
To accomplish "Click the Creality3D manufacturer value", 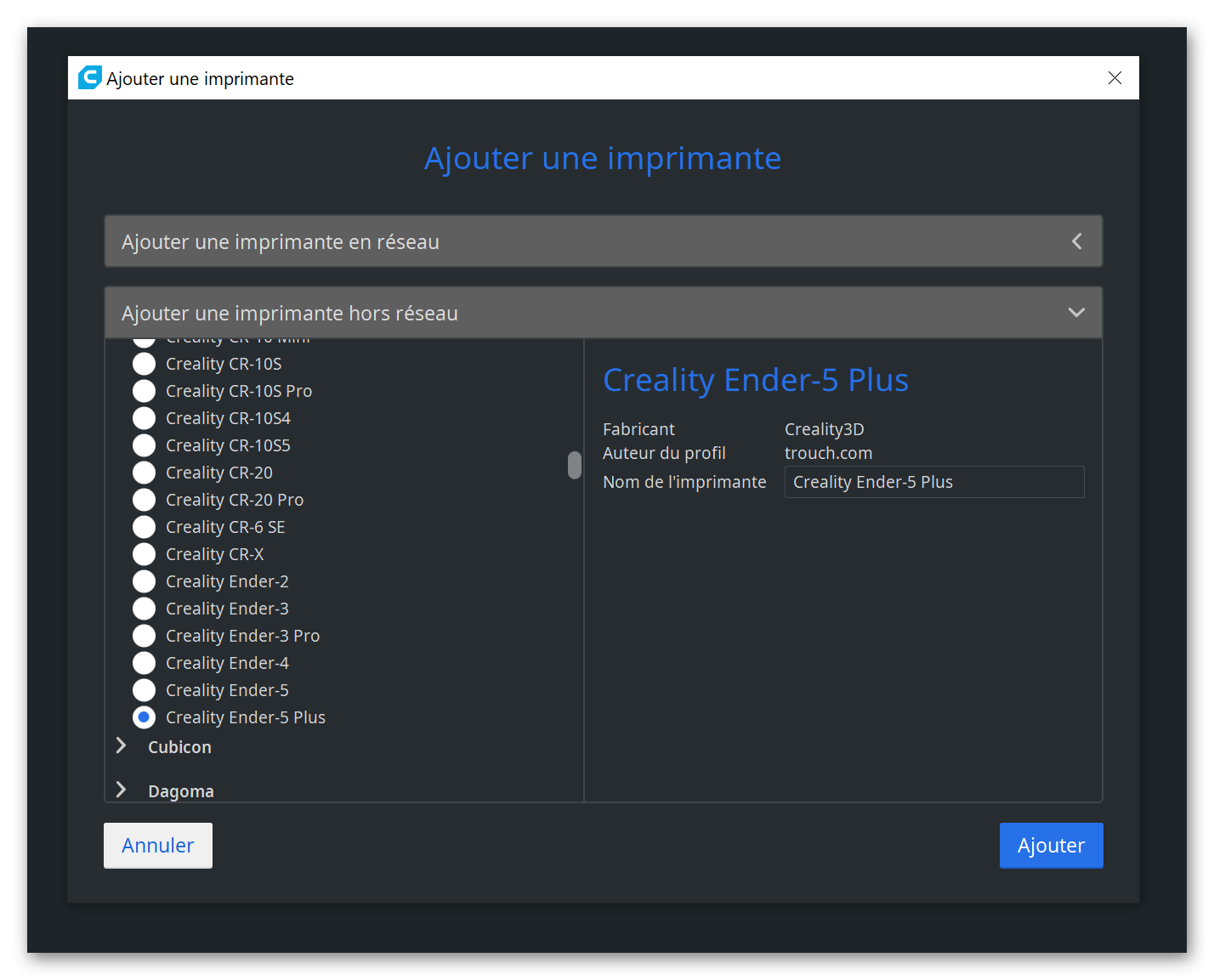I will click(x=824, y=429).
